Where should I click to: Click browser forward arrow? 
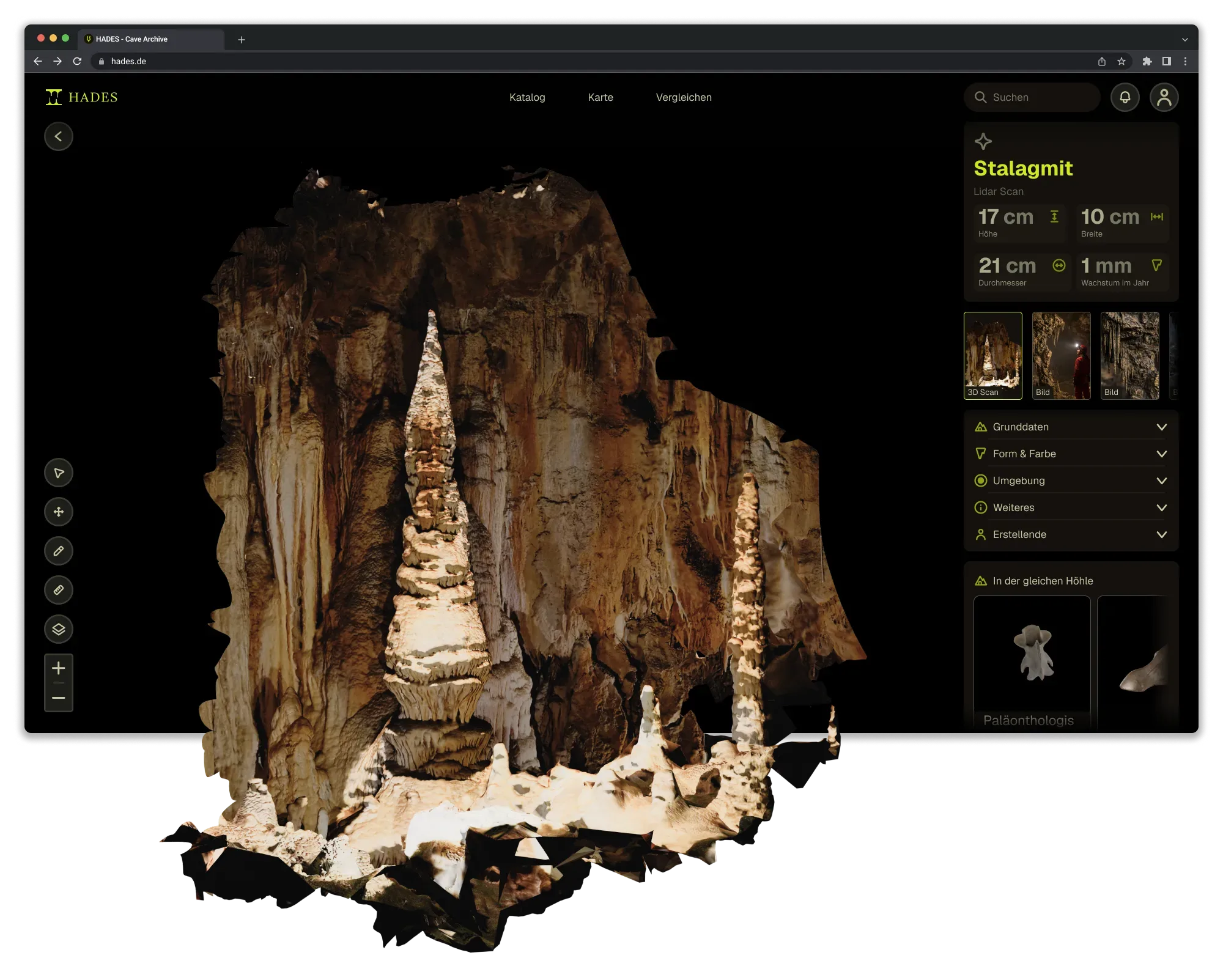(57, 61)
